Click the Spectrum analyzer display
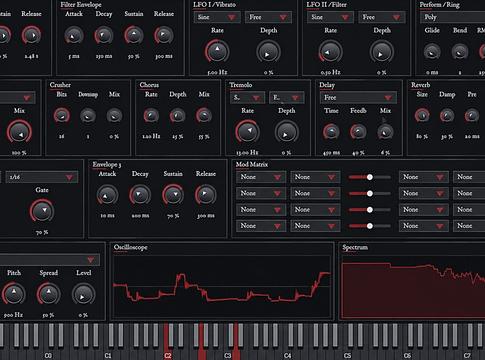Image resolution: width=485 pixels, height=360 pixels. 413,288
